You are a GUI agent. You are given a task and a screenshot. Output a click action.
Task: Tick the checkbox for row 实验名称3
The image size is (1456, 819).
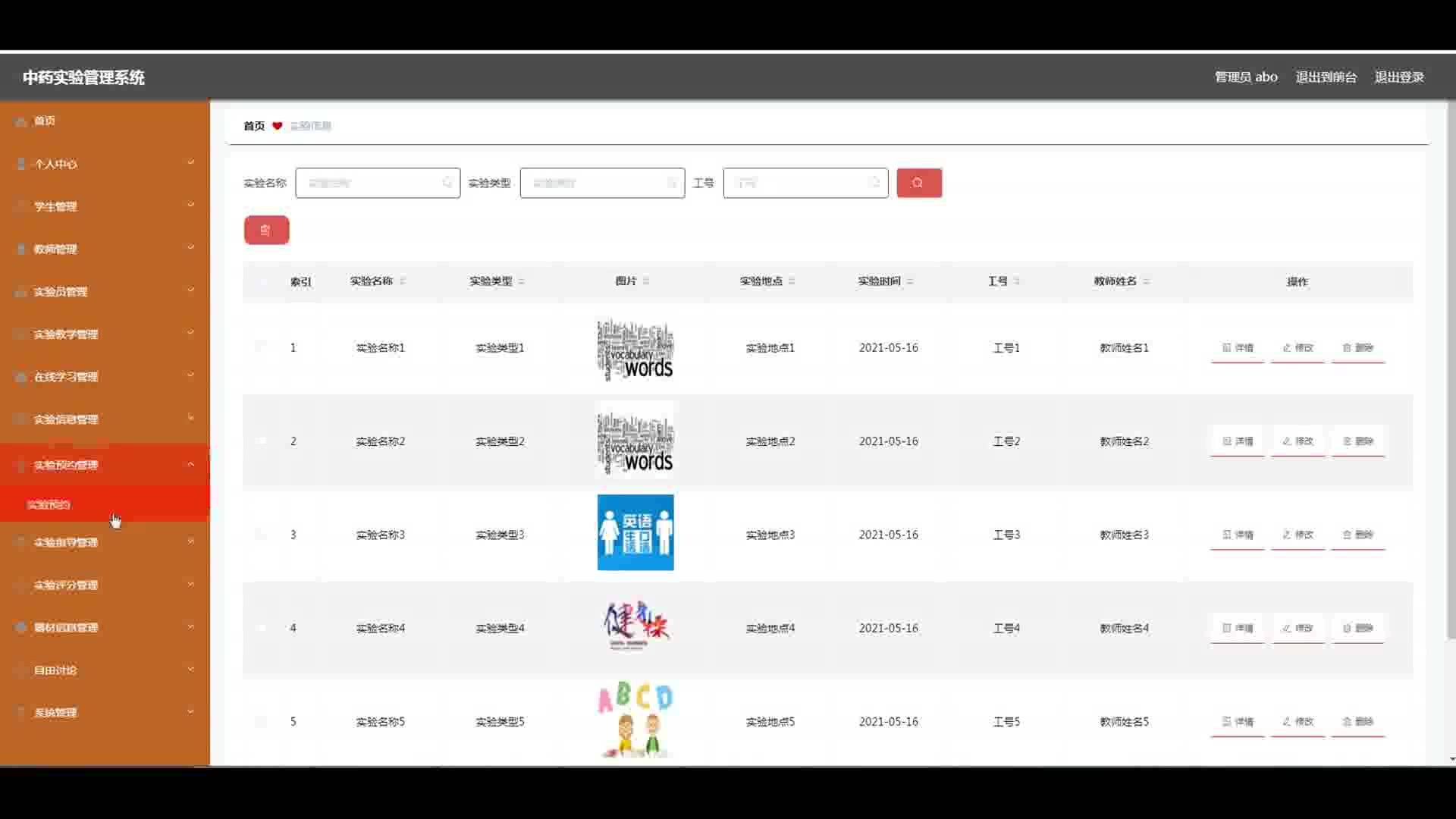[262, 535]
